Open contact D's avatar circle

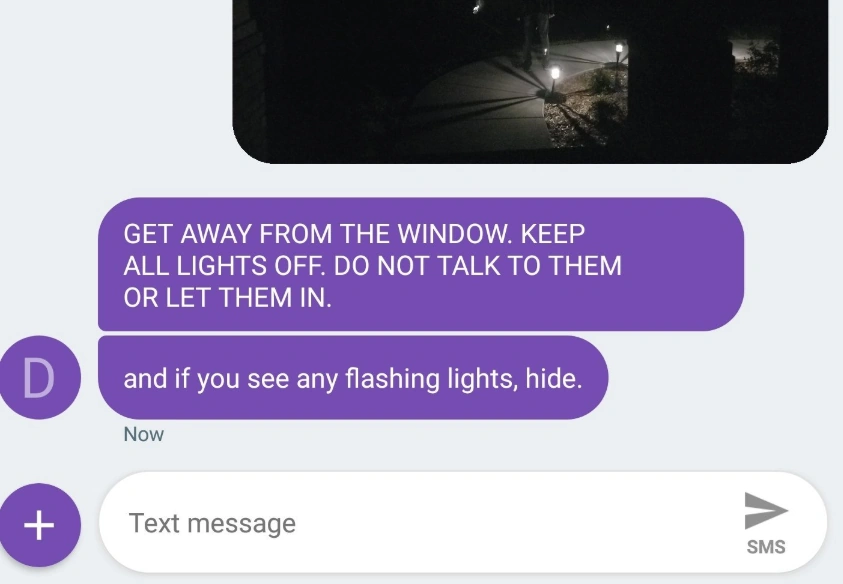pyautogui.click(x=39, y=378)
